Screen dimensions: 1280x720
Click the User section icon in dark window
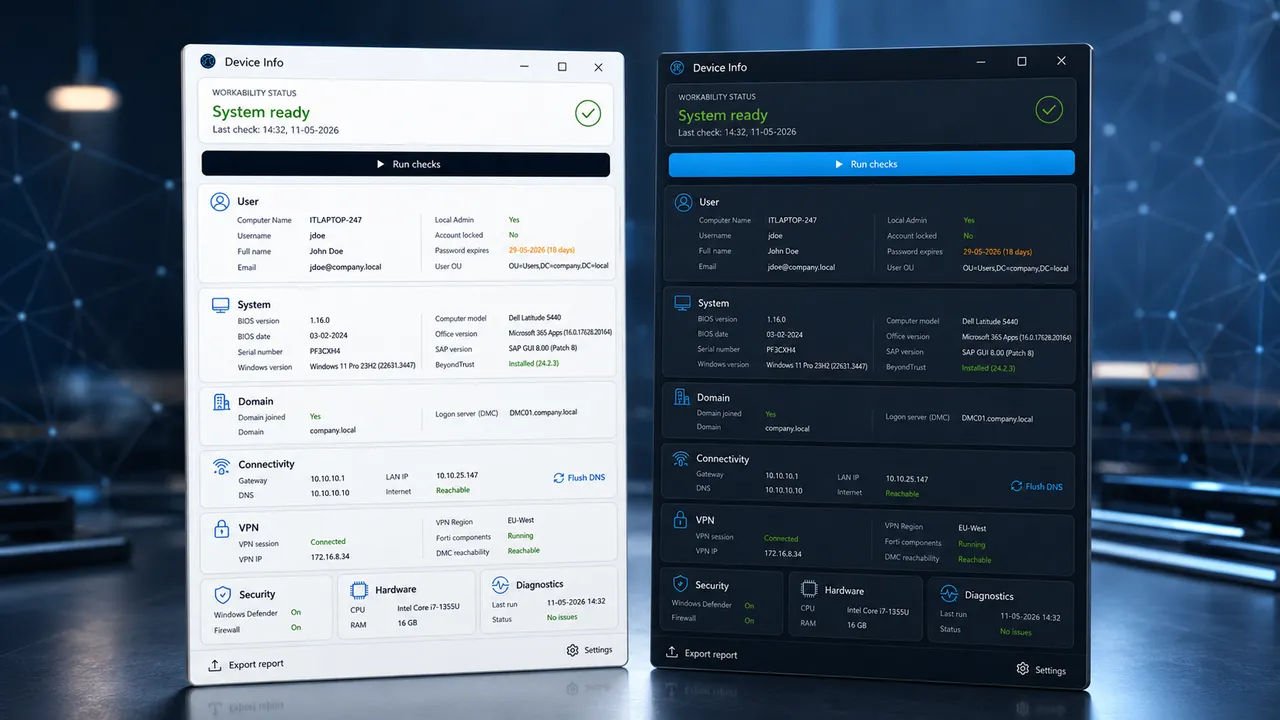684,202
